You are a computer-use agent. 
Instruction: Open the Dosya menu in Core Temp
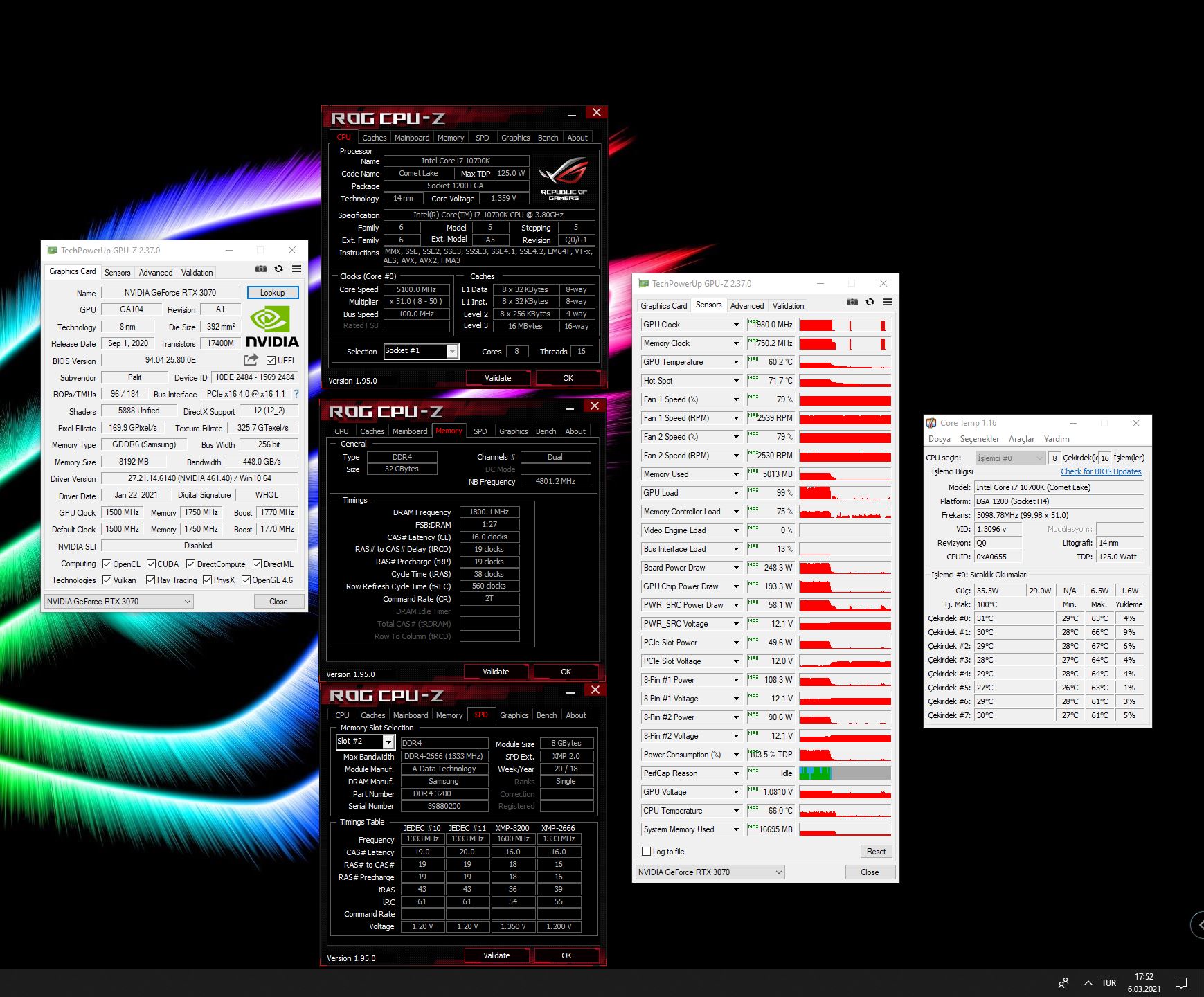point(939,439)
